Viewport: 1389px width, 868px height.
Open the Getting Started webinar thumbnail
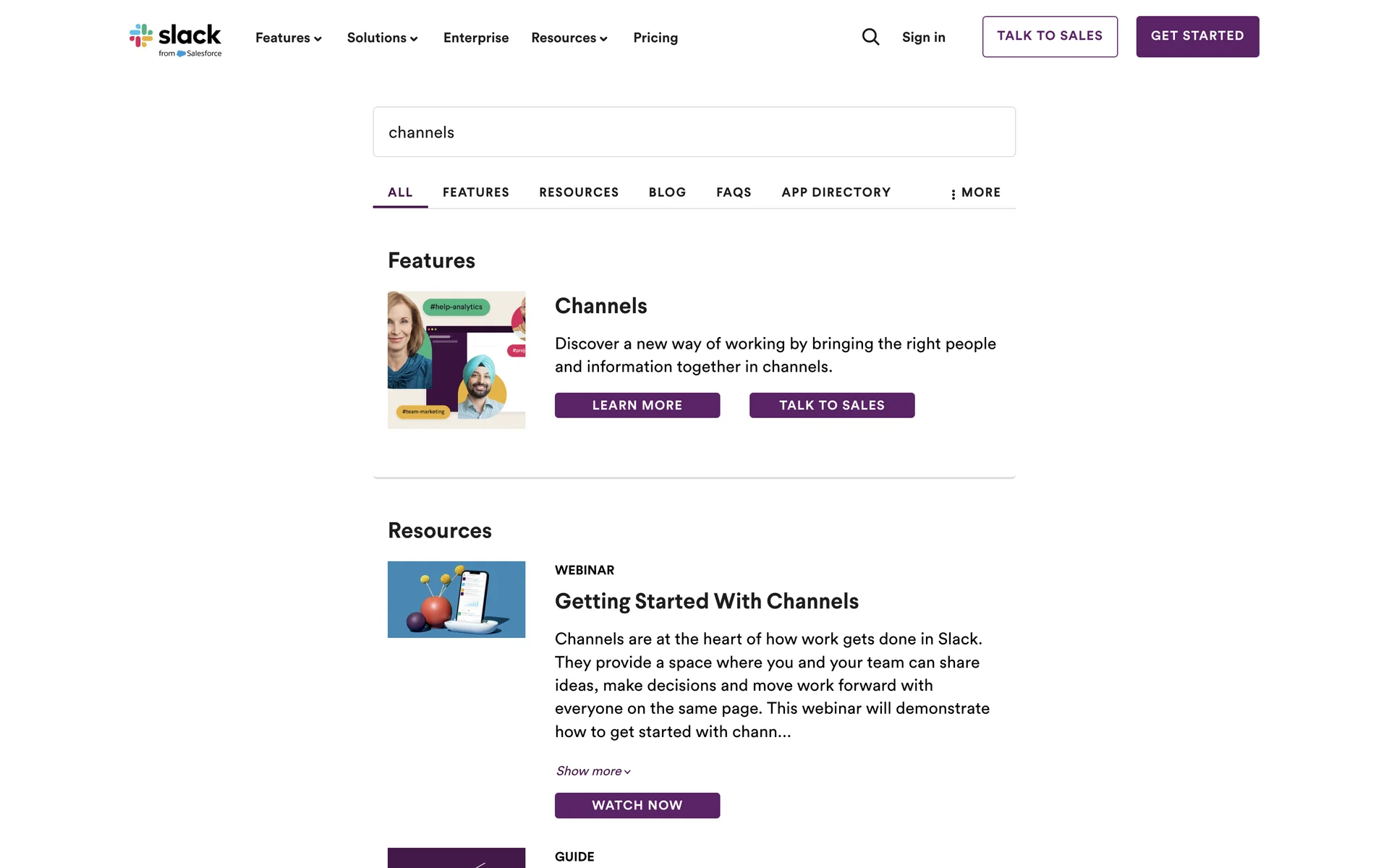click(x=456, y=599)
